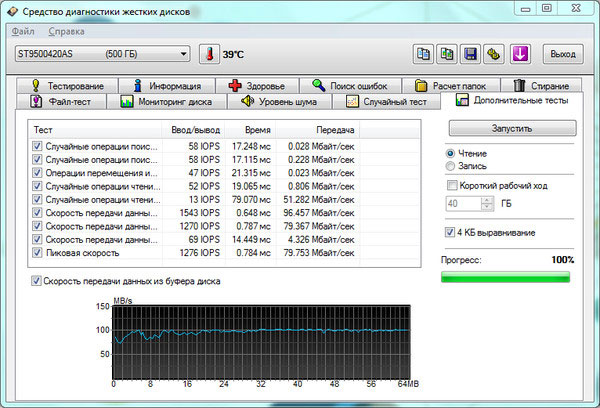Click the down arrow of the ГБ spinner
This screenshot has width=600, height=408.
[487, 207]
